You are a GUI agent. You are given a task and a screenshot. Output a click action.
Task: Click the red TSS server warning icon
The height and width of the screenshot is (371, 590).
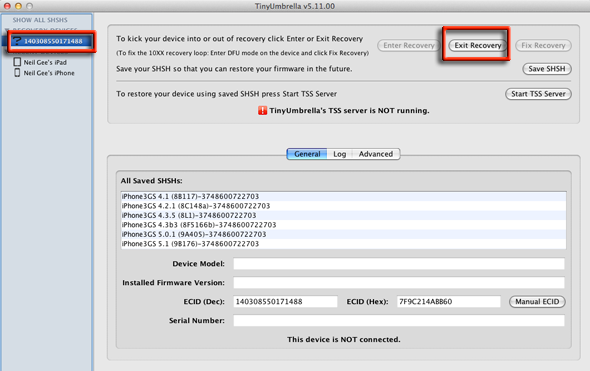coord(262,111)
